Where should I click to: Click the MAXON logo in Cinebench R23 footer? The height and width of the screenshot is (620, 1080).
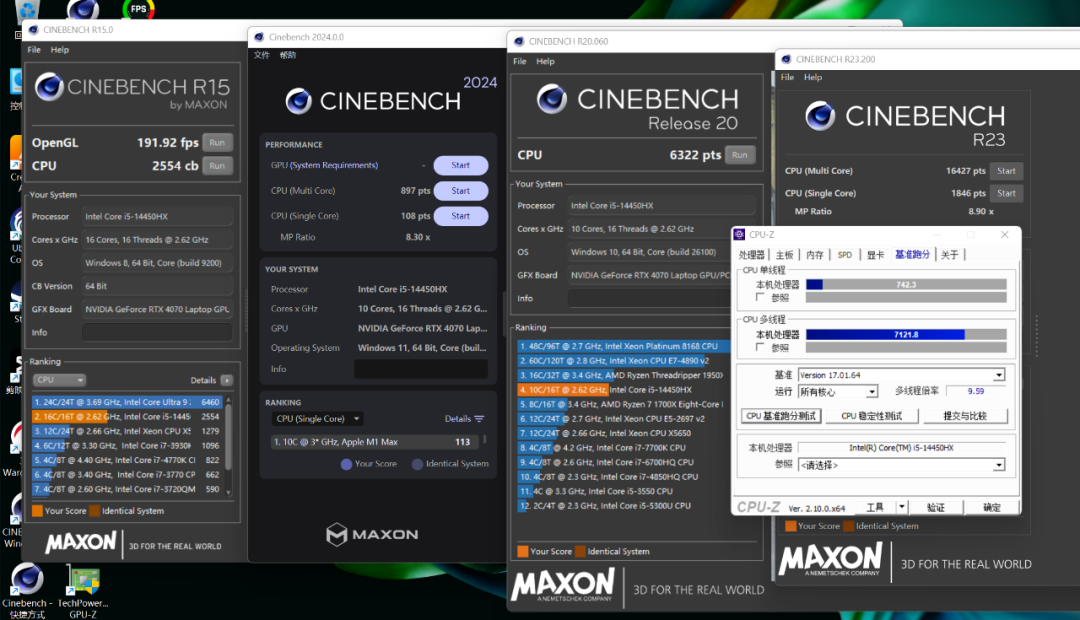coord(830,559)
